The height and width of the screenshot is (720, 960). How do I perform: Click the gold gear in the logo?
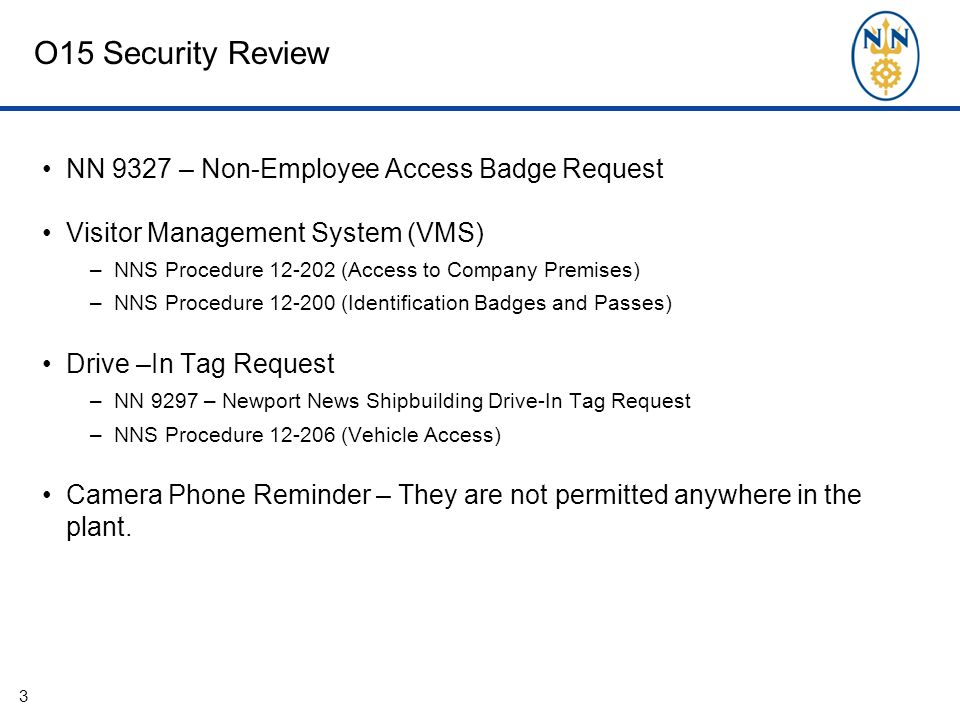click(885, 75)
